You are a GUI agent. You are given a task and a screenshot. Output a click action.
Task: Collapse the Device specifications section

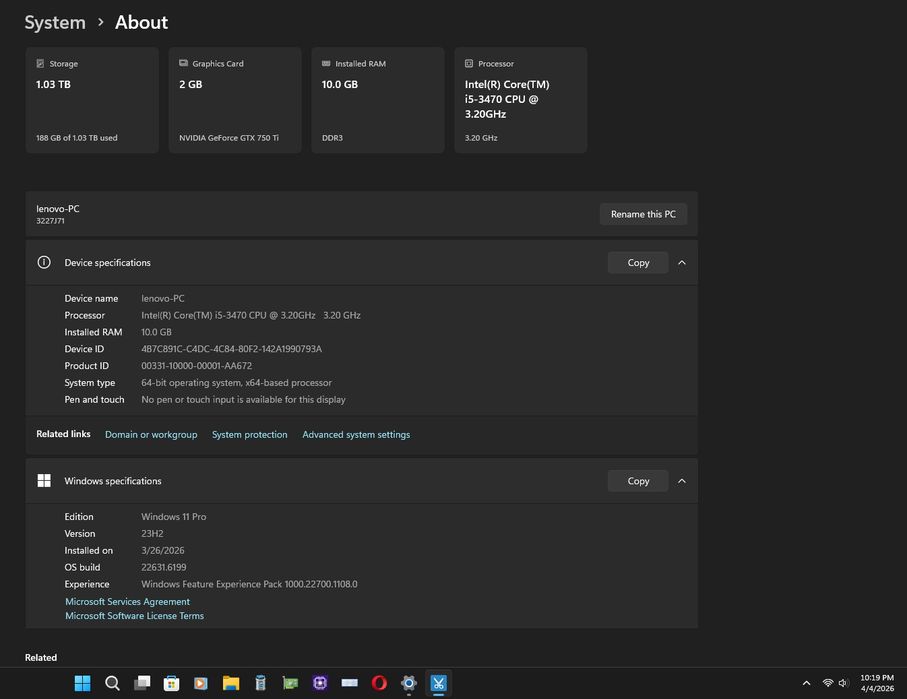click(682, 263)
